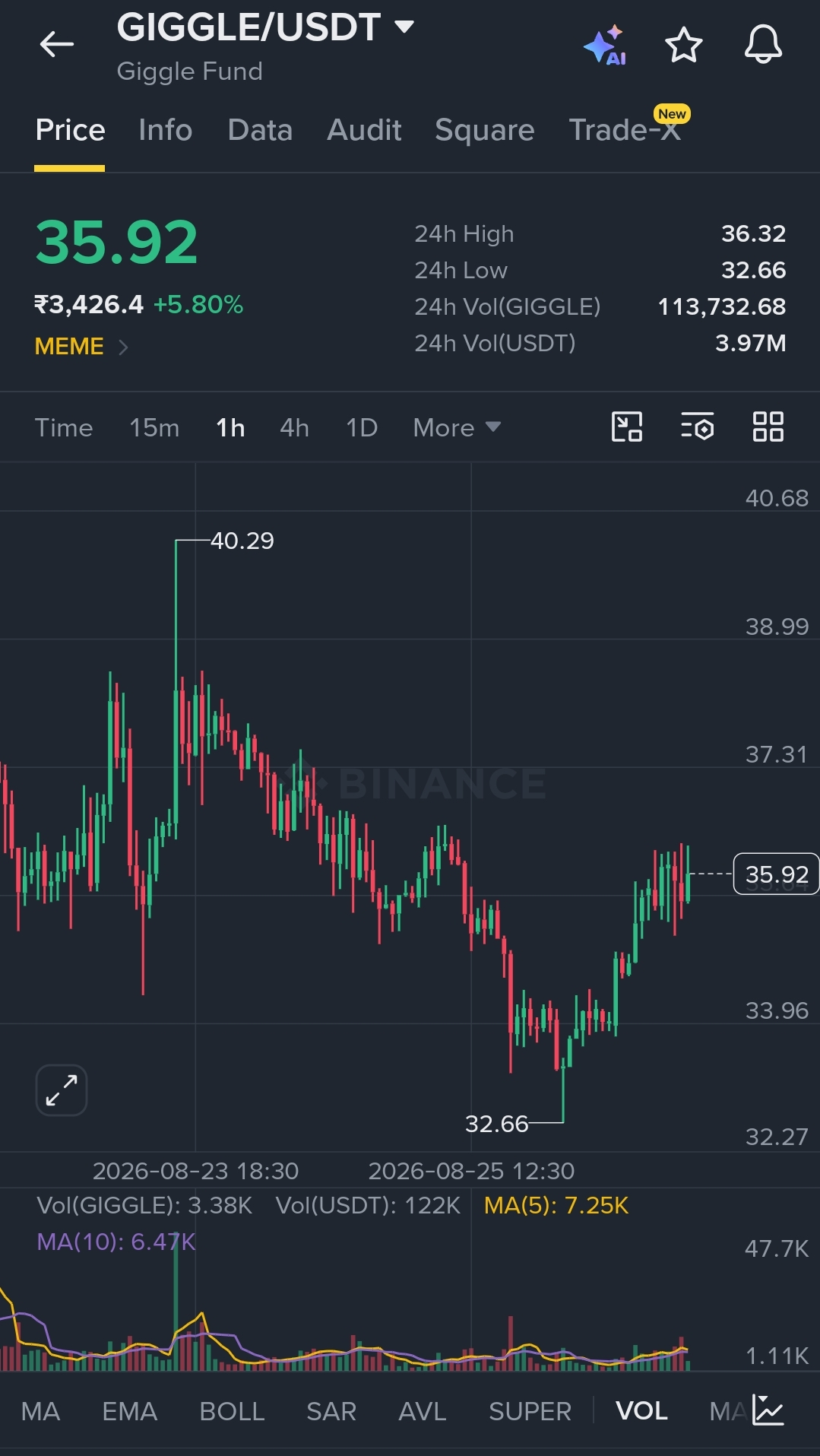
Task: Set a price alert with bell icon
Action: [x=763, y=44]
